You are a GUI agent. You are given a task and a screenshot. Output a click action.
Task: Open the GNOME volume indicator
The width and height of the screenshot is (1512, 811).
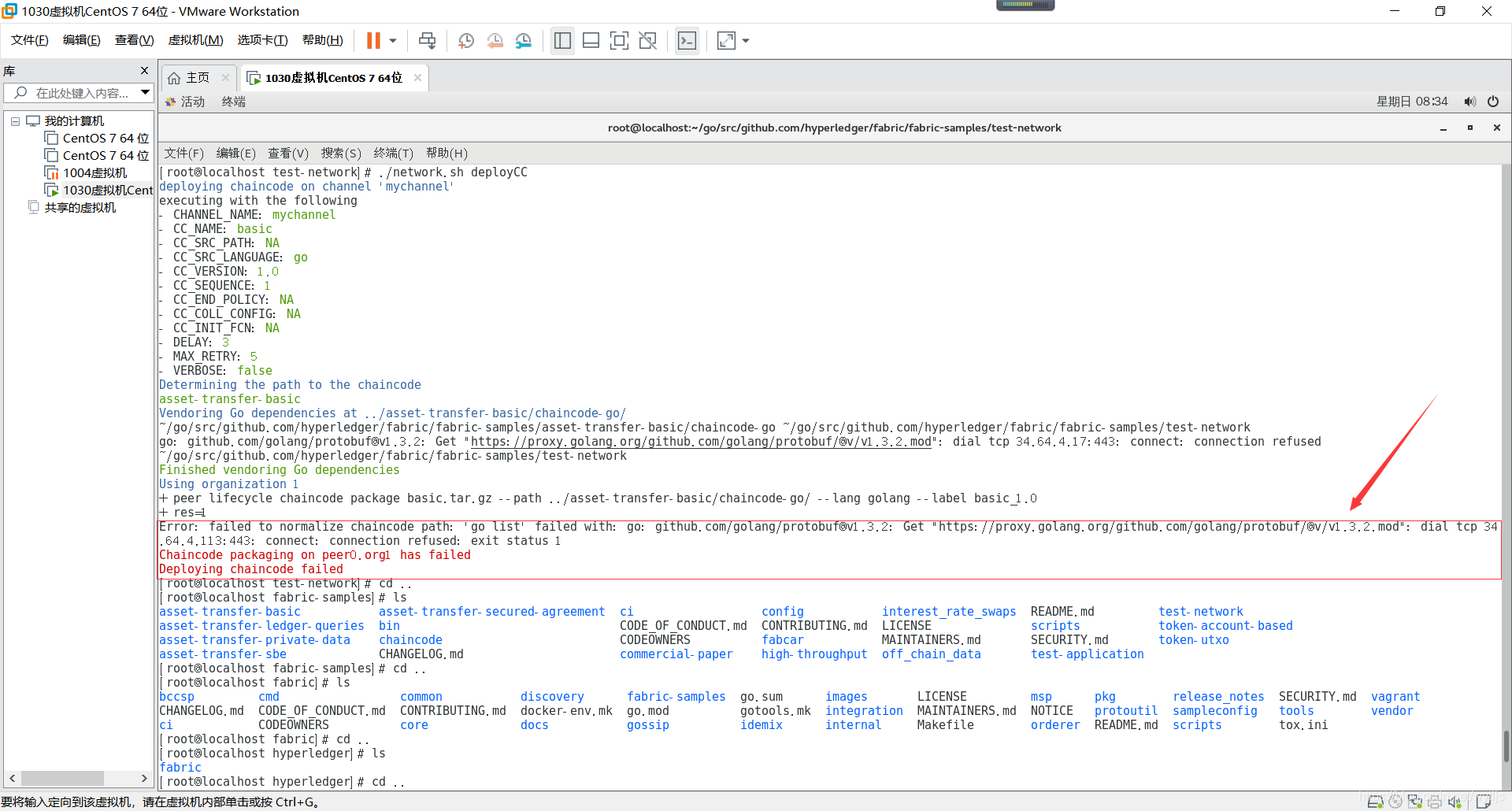pos(1469,102)
